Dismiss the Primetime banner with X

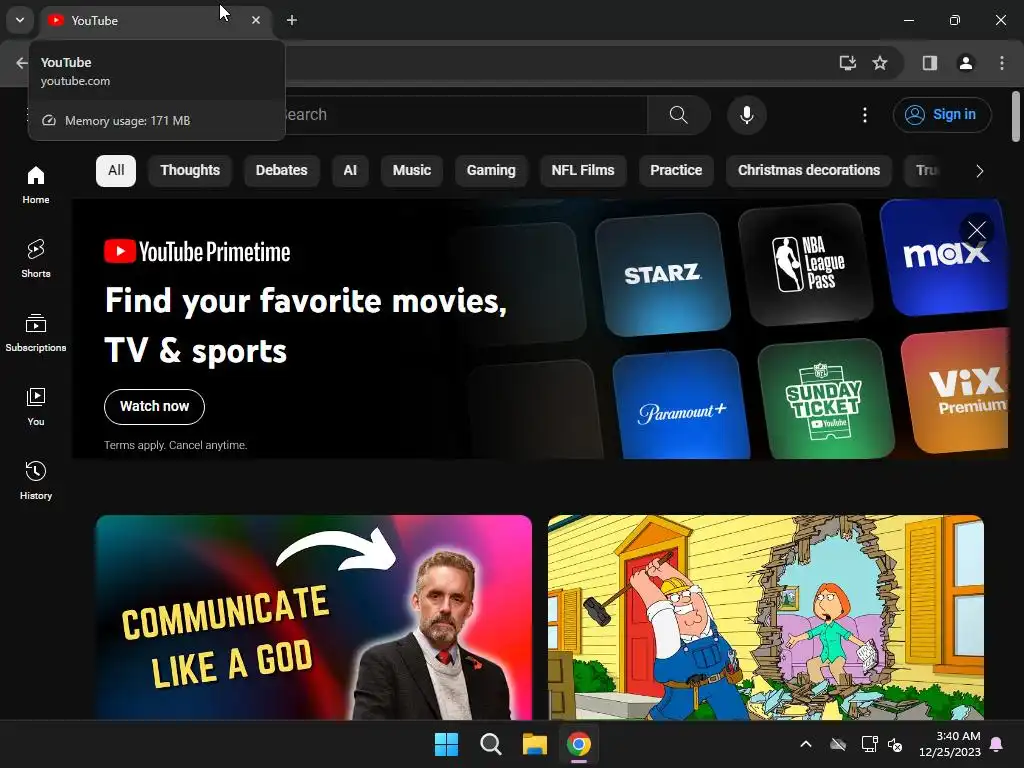[977, 230]
